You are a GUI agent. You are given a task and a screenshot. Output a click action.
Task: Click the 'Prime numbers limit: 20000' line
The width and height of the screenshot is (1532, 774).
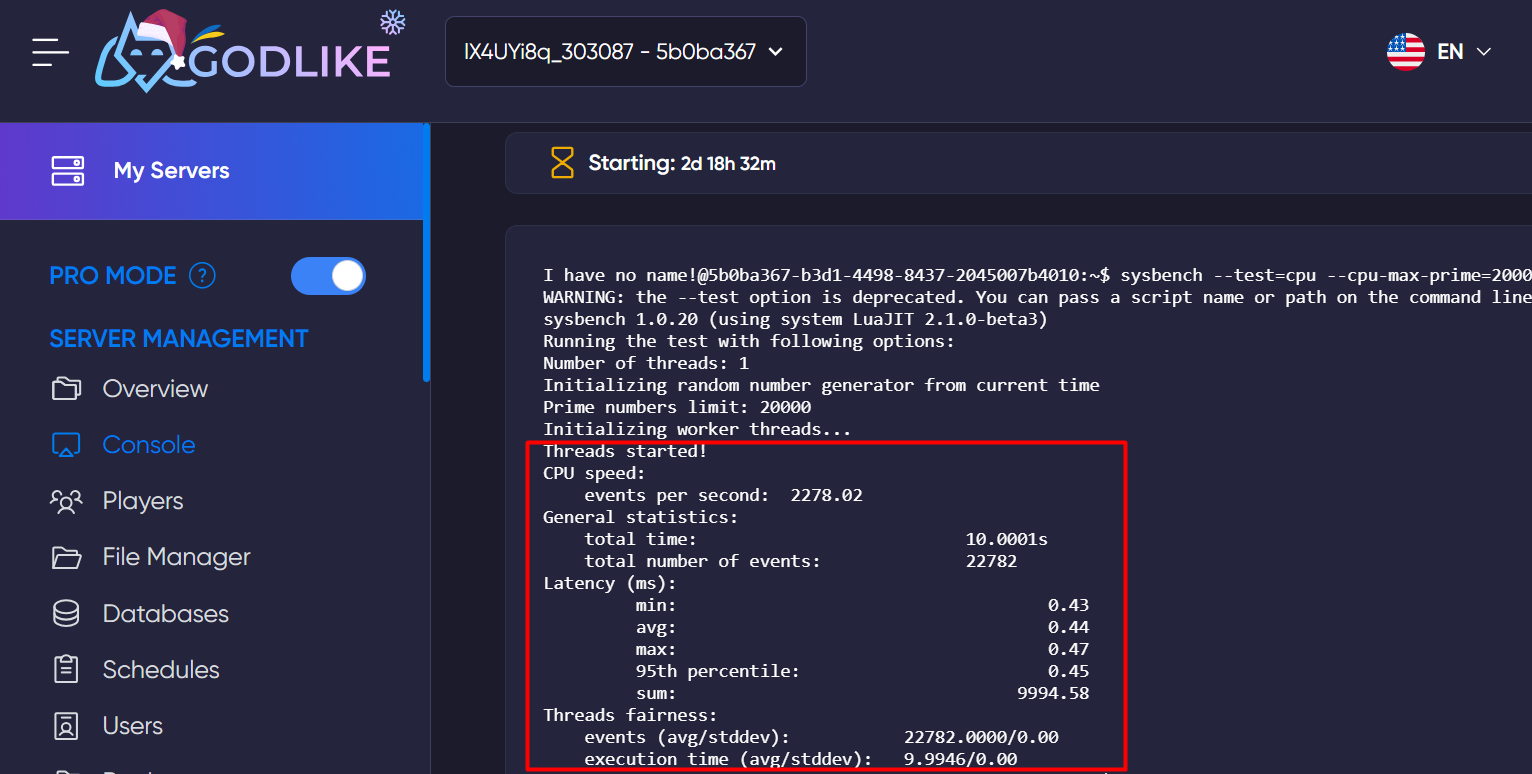(677, 407)
